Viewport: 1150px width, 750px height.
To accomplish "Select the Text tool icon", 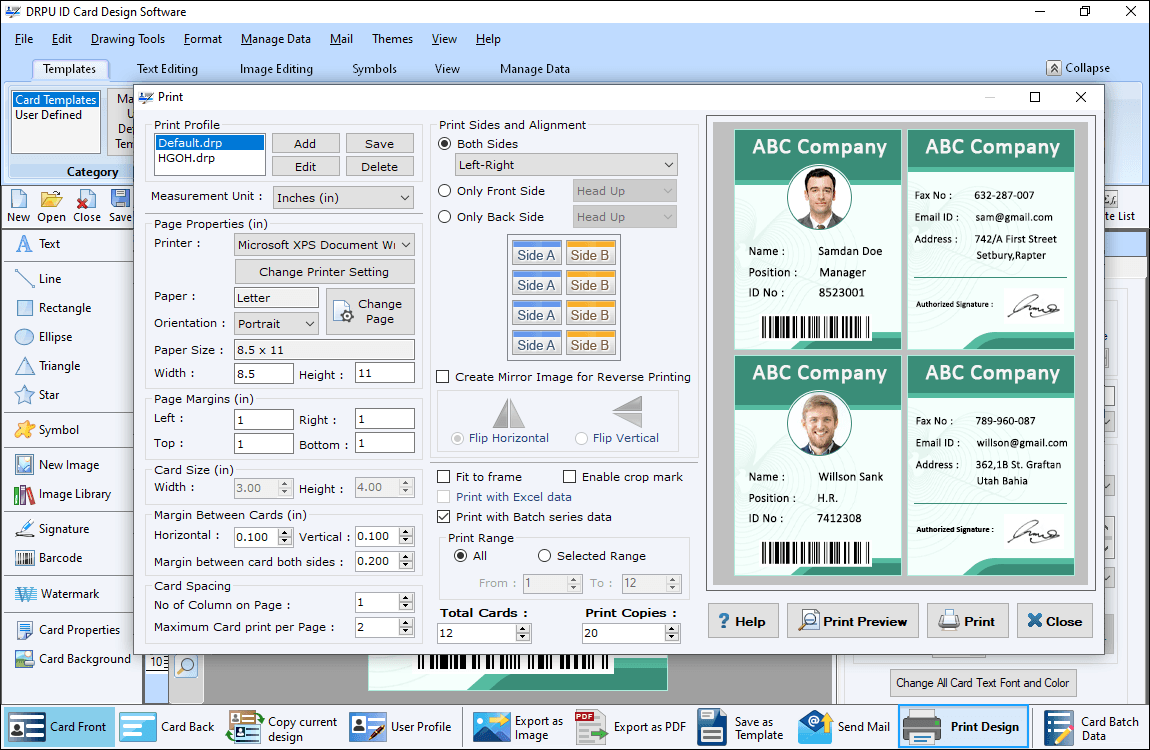I will point(24,244).
